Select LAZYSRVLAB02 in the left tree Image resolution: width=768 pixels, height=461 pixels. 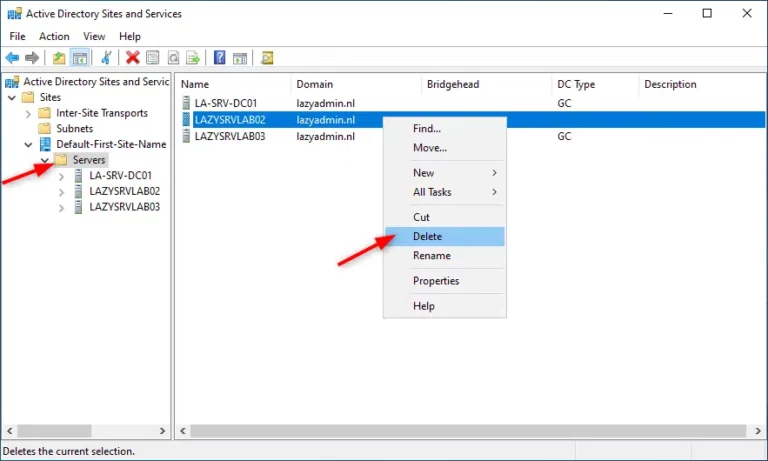tap(124, 191)
